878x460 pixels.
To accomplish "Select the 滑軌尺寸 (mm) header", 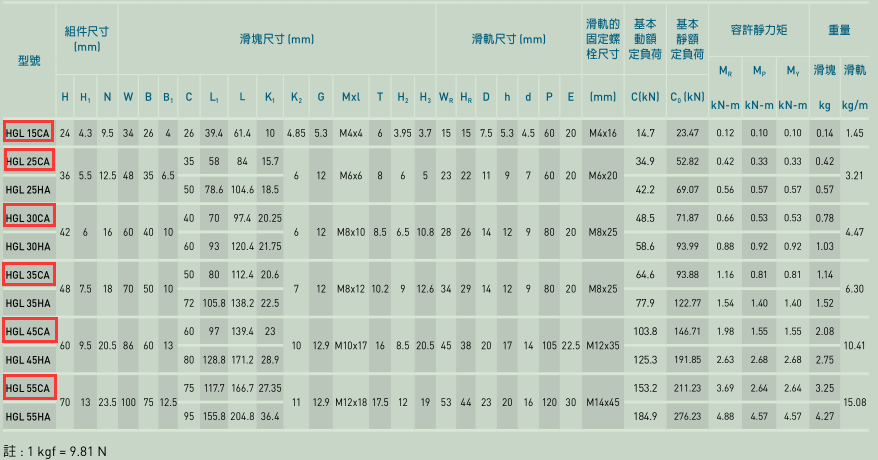I will pyautogui.click(x=508, y=39).
